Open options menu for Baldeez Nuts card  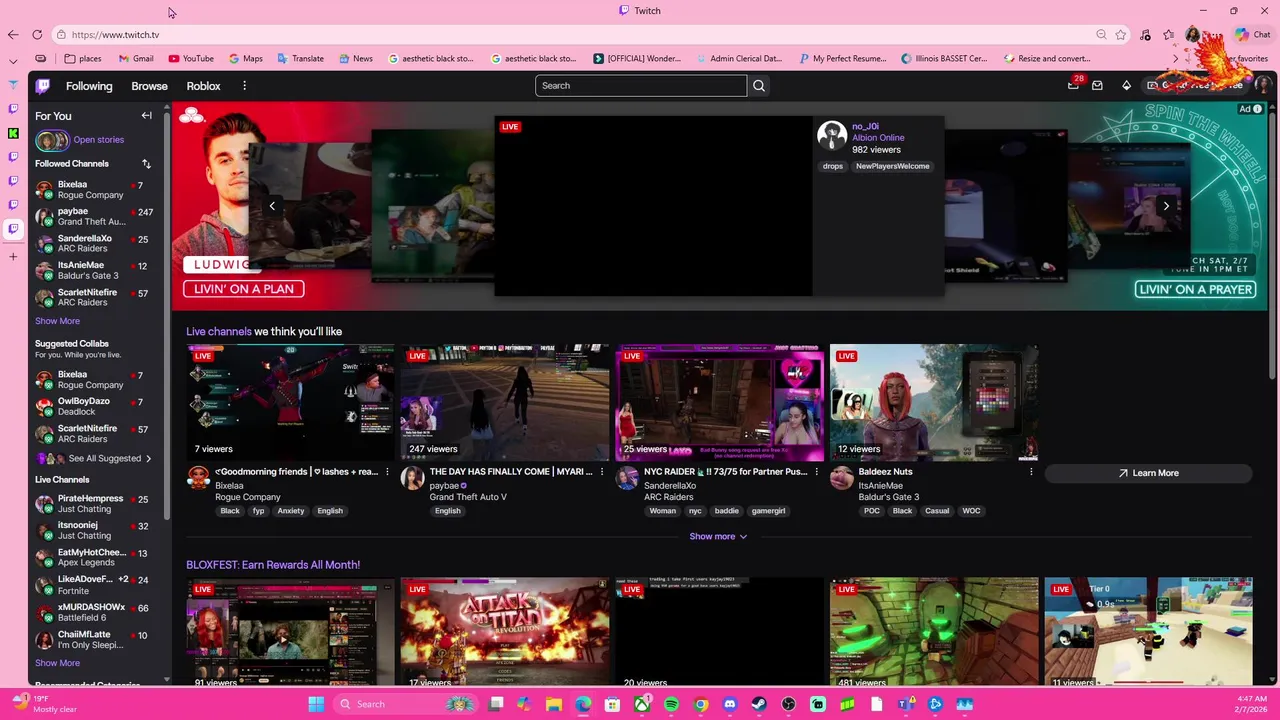[x=1031, y=472]
